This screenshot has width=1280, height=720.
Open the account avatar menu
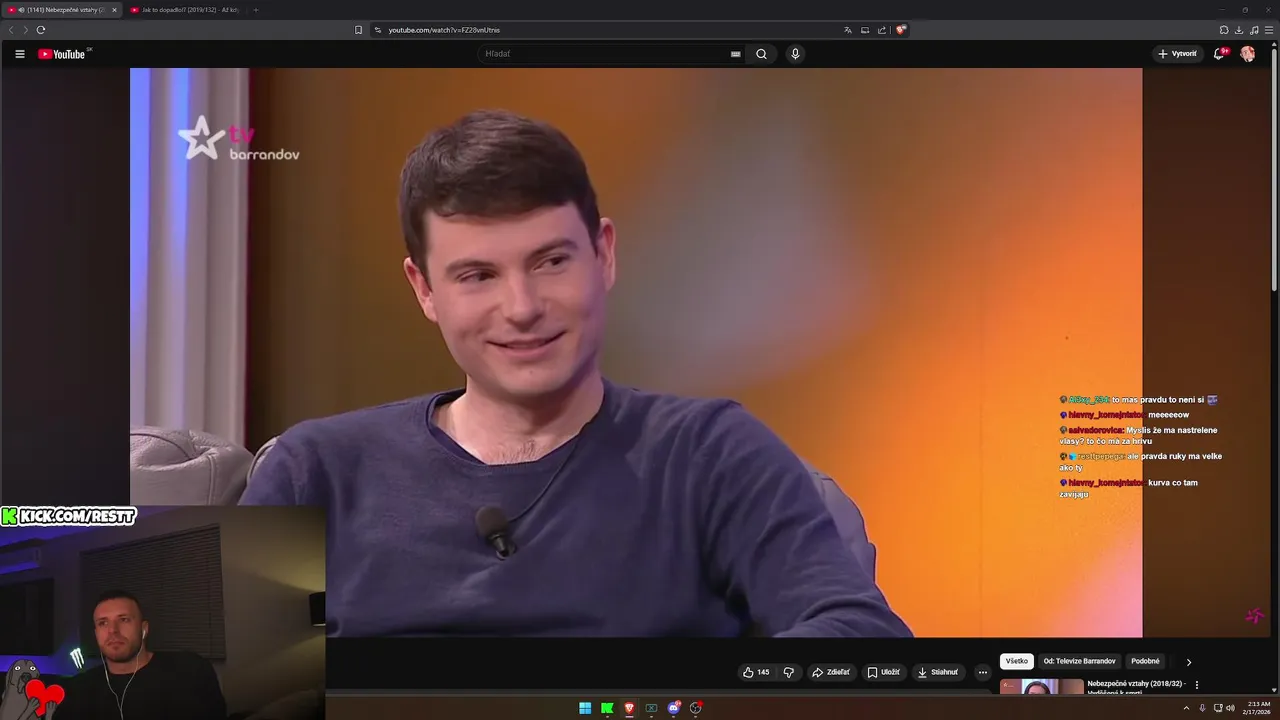pos(1248,54)
